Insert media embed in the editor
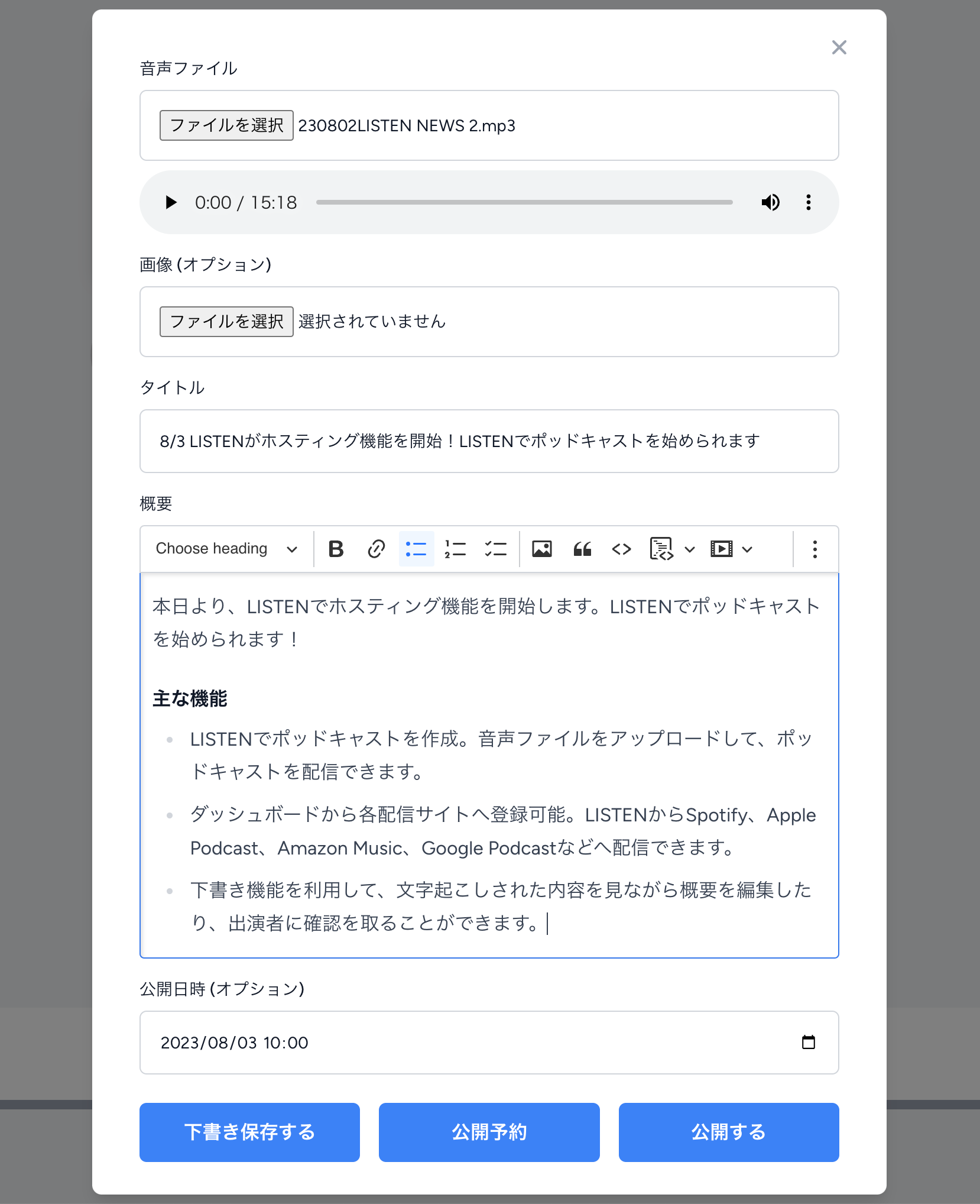The height and width of the screenshot is (1204, 980). click(722, 549)
